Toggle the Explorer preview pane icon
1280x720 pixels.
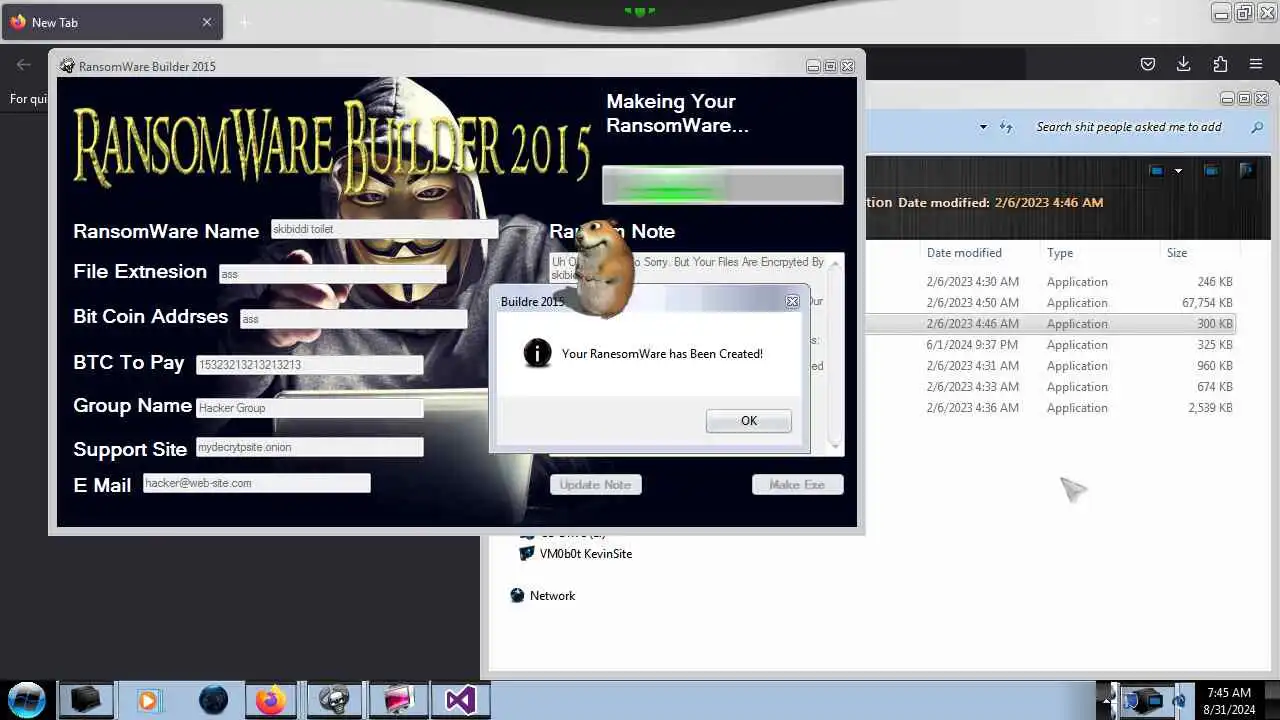click(x=1211, y=171)
